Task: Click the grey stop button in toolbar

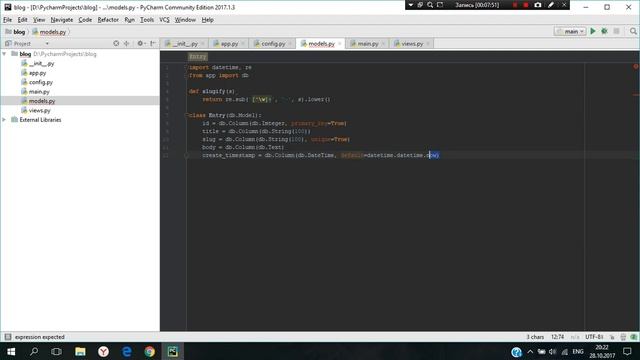Action: (616, 31)
